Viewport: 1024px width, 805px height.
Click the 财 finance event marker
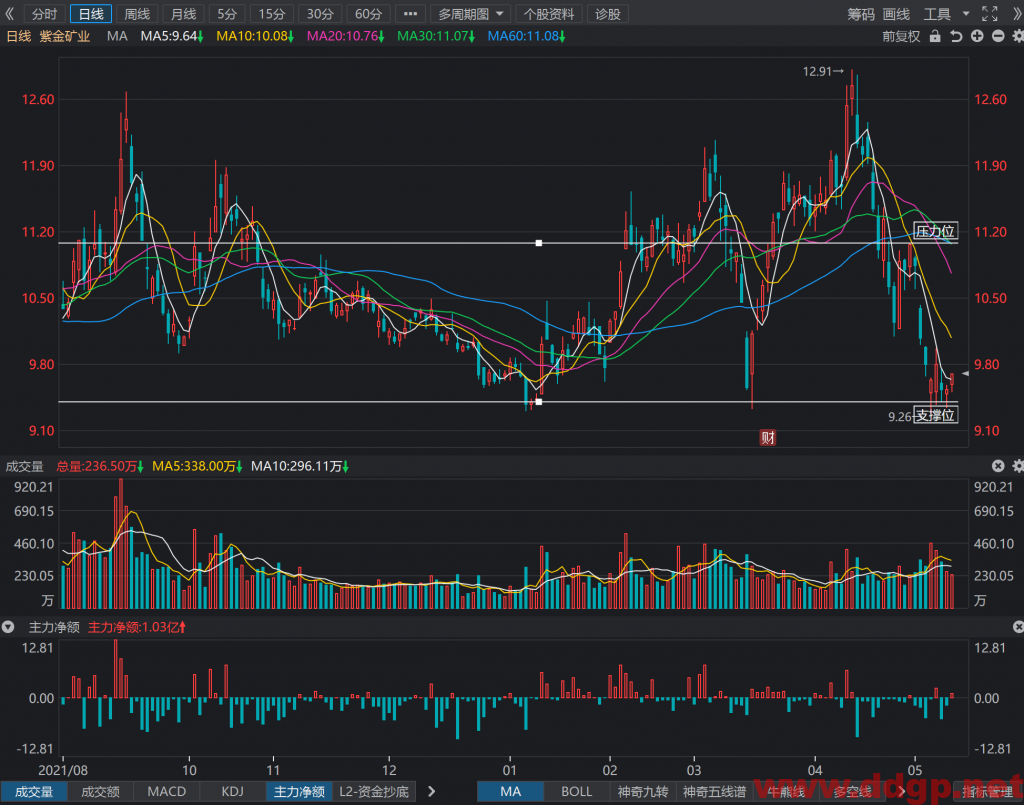[767, 437]
